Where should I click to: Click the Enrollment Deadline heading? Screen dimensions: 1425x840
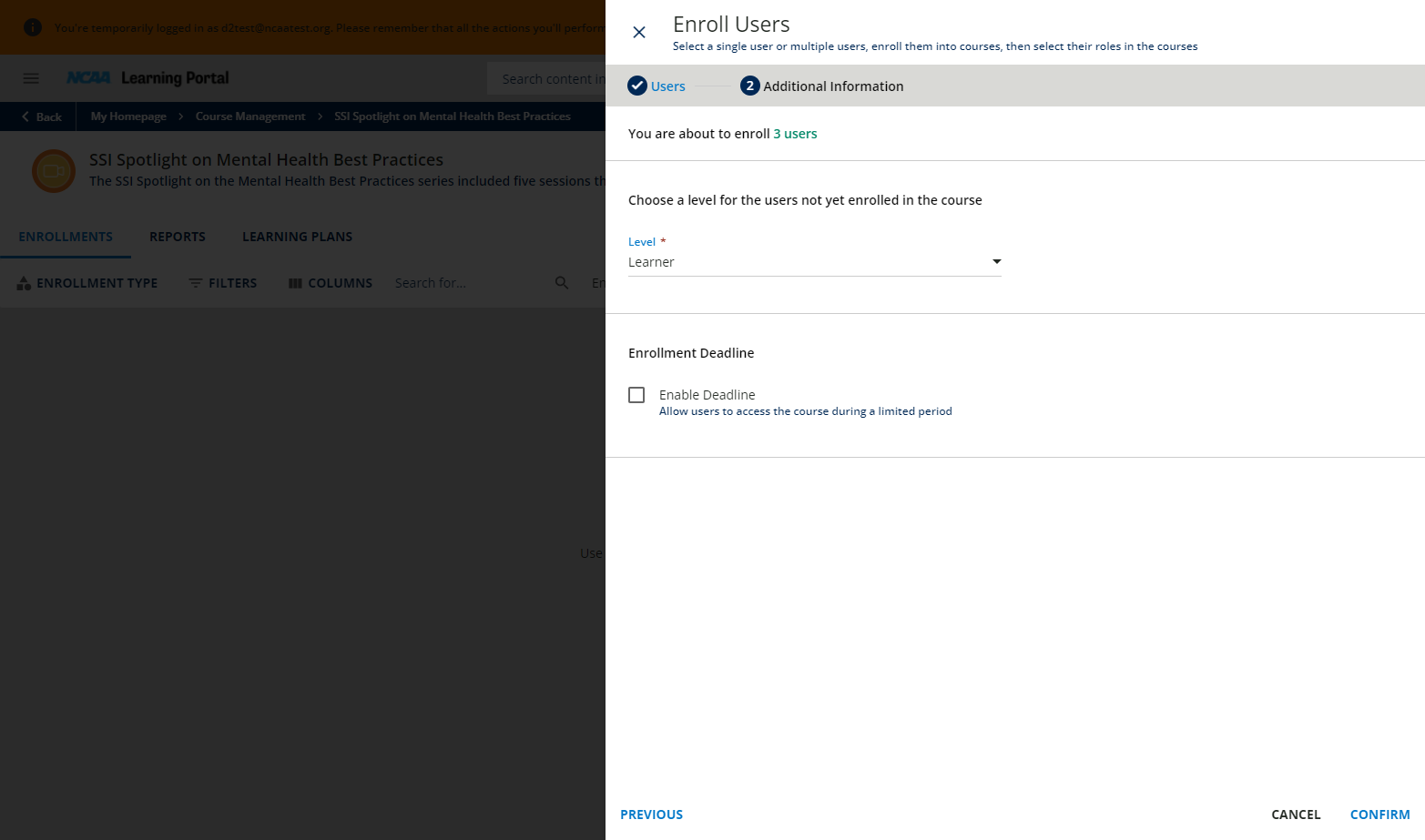click(x=691, y=353)
